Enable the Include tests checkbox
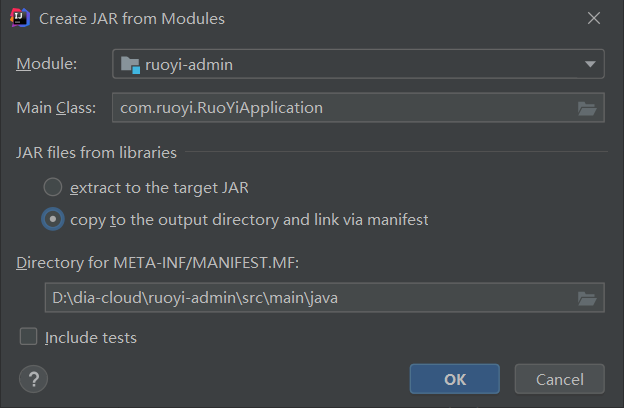The height and width of the screenshot is (408, 624). coord(29,337)
